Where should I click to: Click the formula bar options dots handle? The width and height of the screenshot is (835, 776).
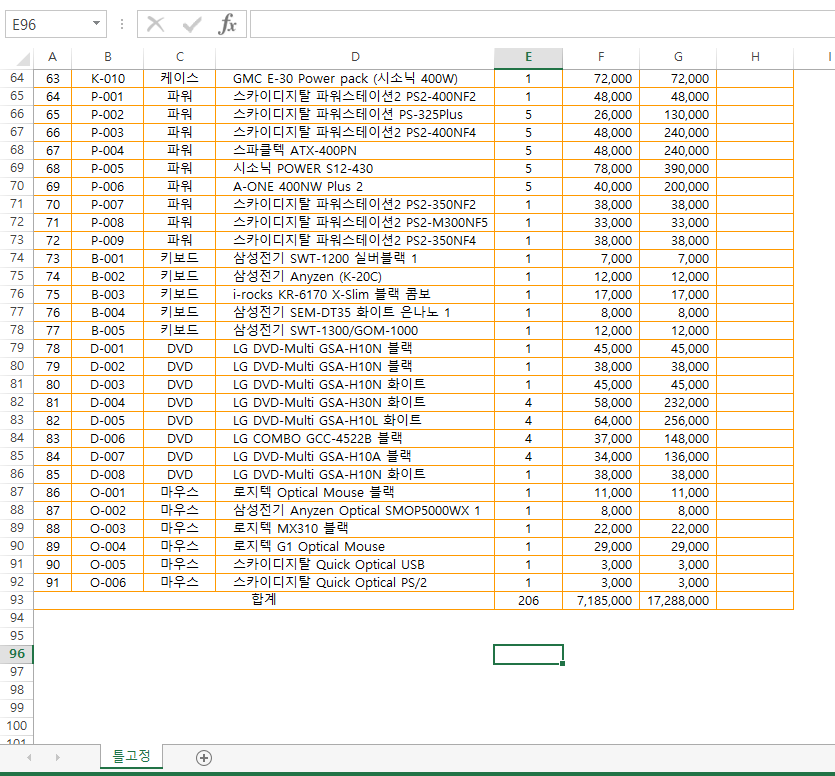click(x=122, y=24)
